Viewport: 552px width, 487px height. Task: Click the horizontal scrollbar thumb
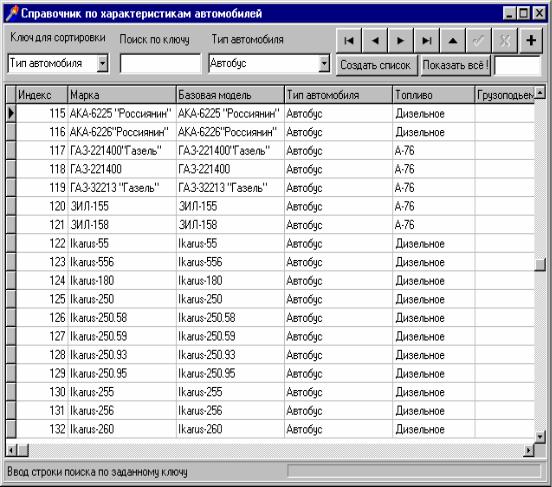[23, 450]
